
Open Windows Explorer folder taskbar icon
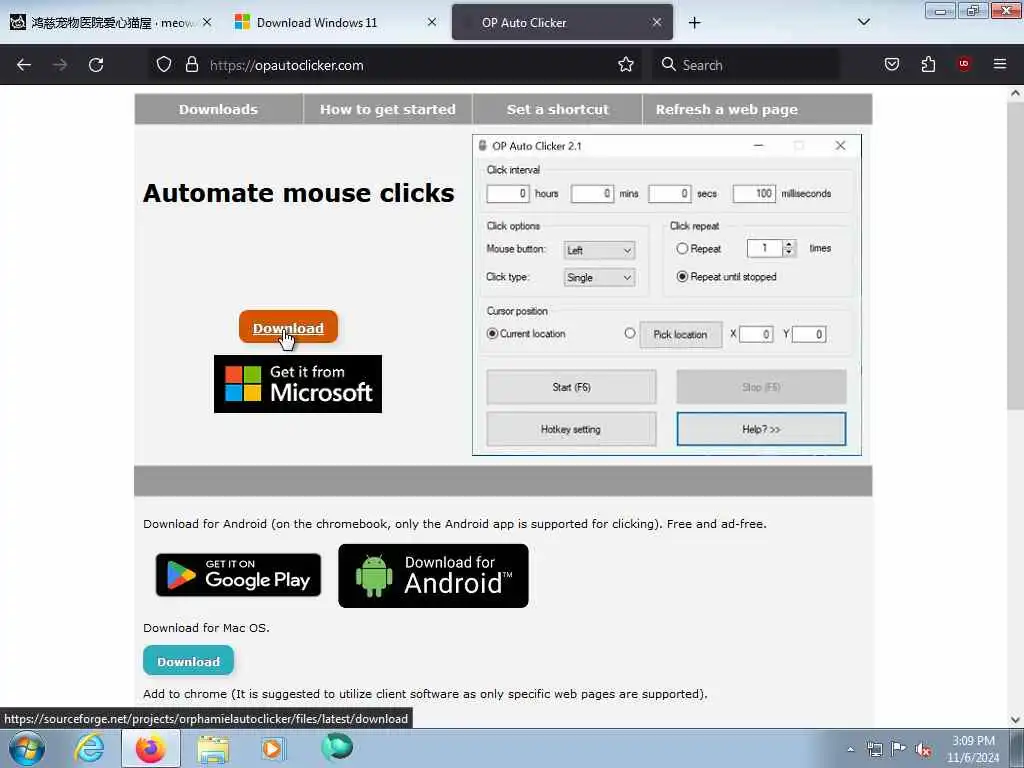pos(213,748)
